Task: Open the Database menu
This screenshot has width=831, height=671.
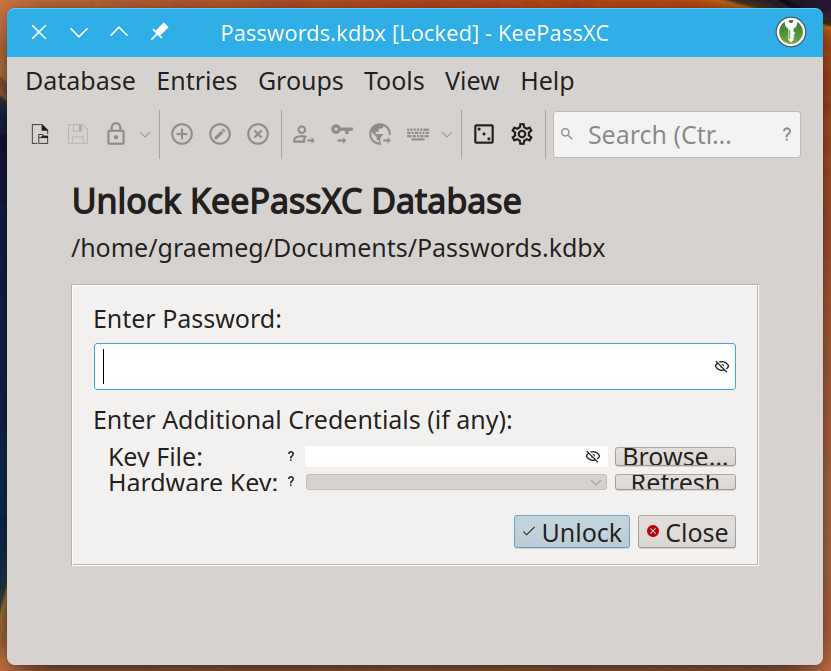Action: click(80, 81)
